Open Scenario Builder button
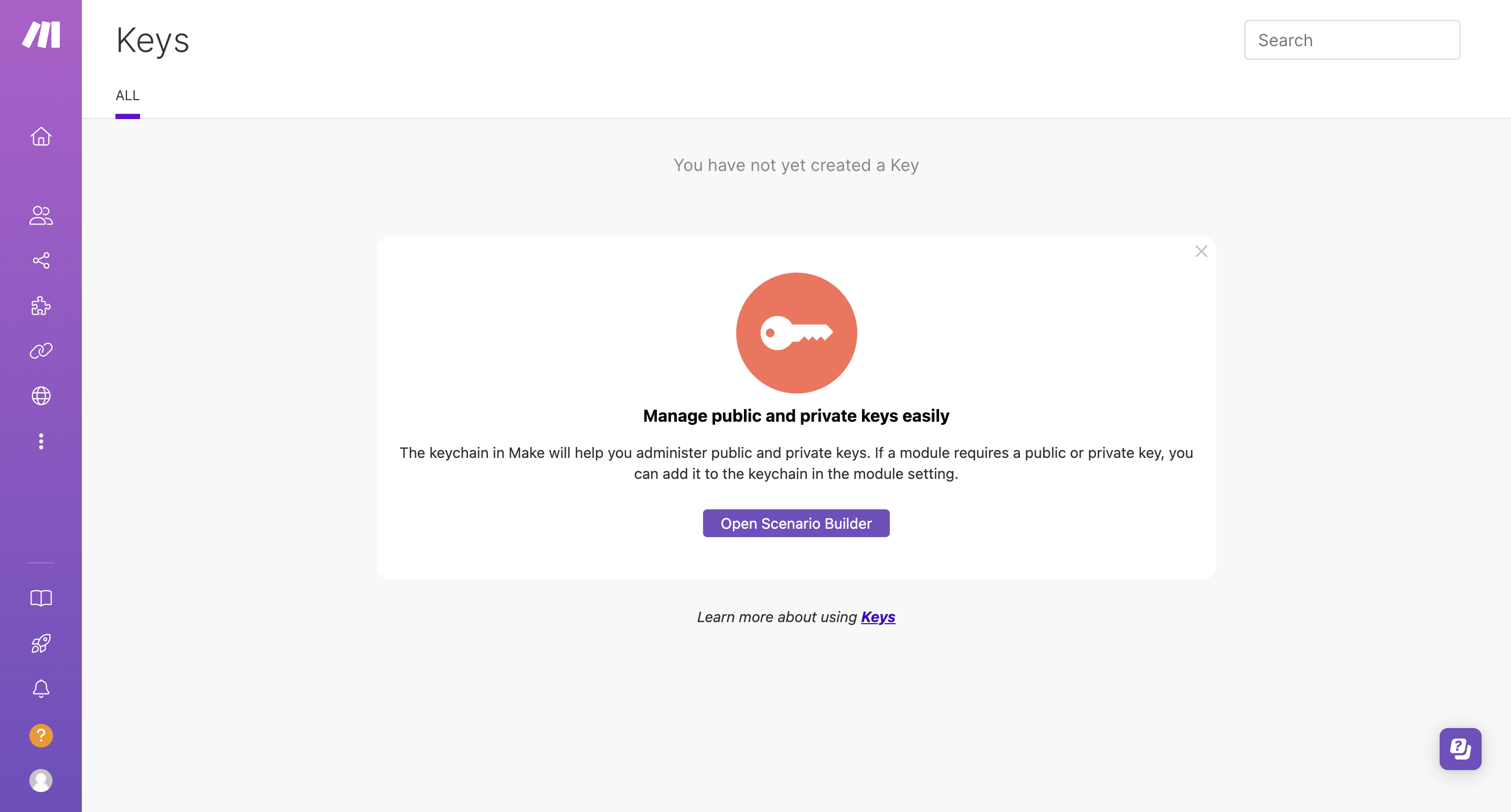1511x812 pixels. pyautogui.click(x=796, y=522)
